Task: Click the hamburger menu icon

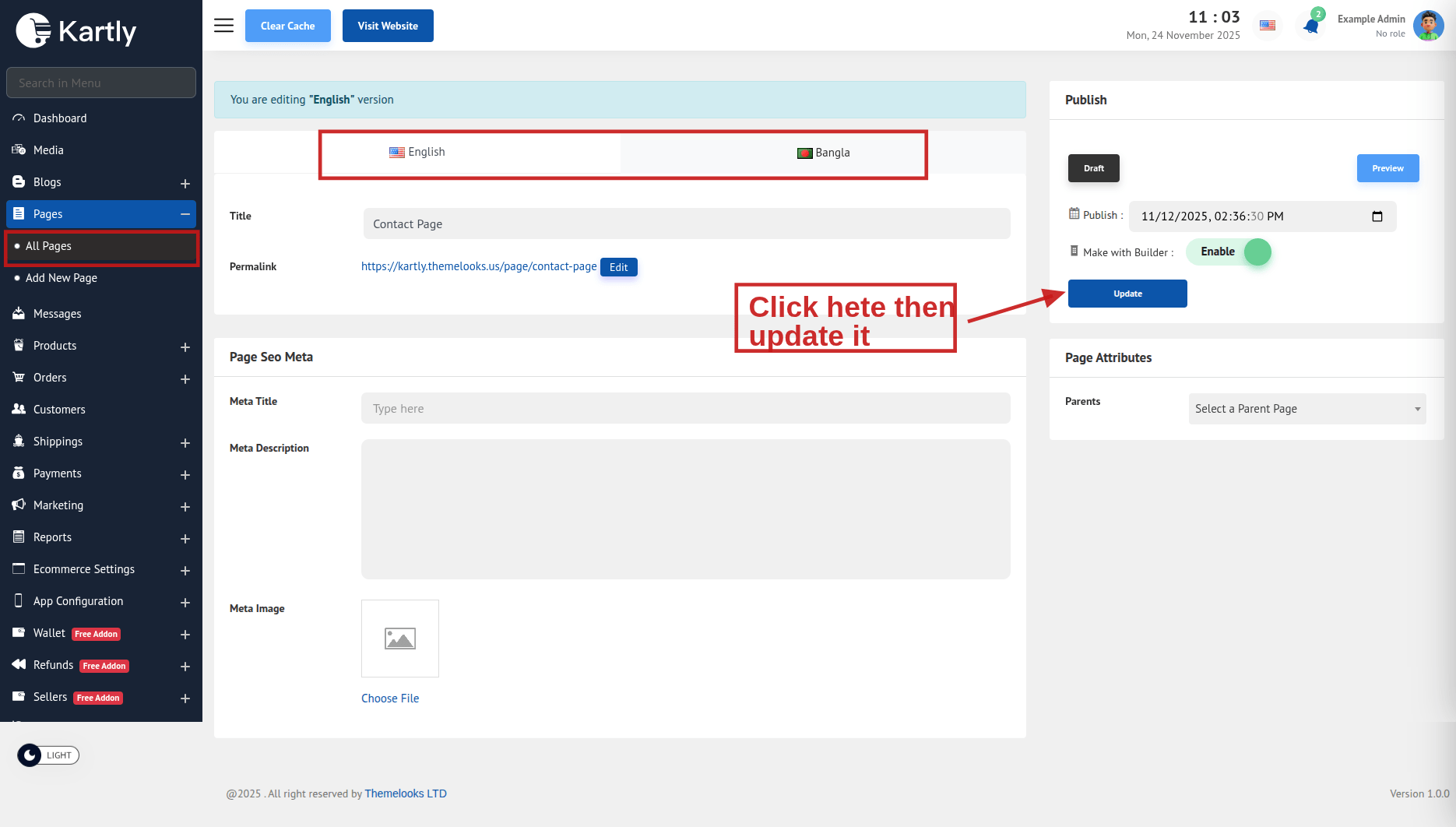Action: tap(223, 26)
